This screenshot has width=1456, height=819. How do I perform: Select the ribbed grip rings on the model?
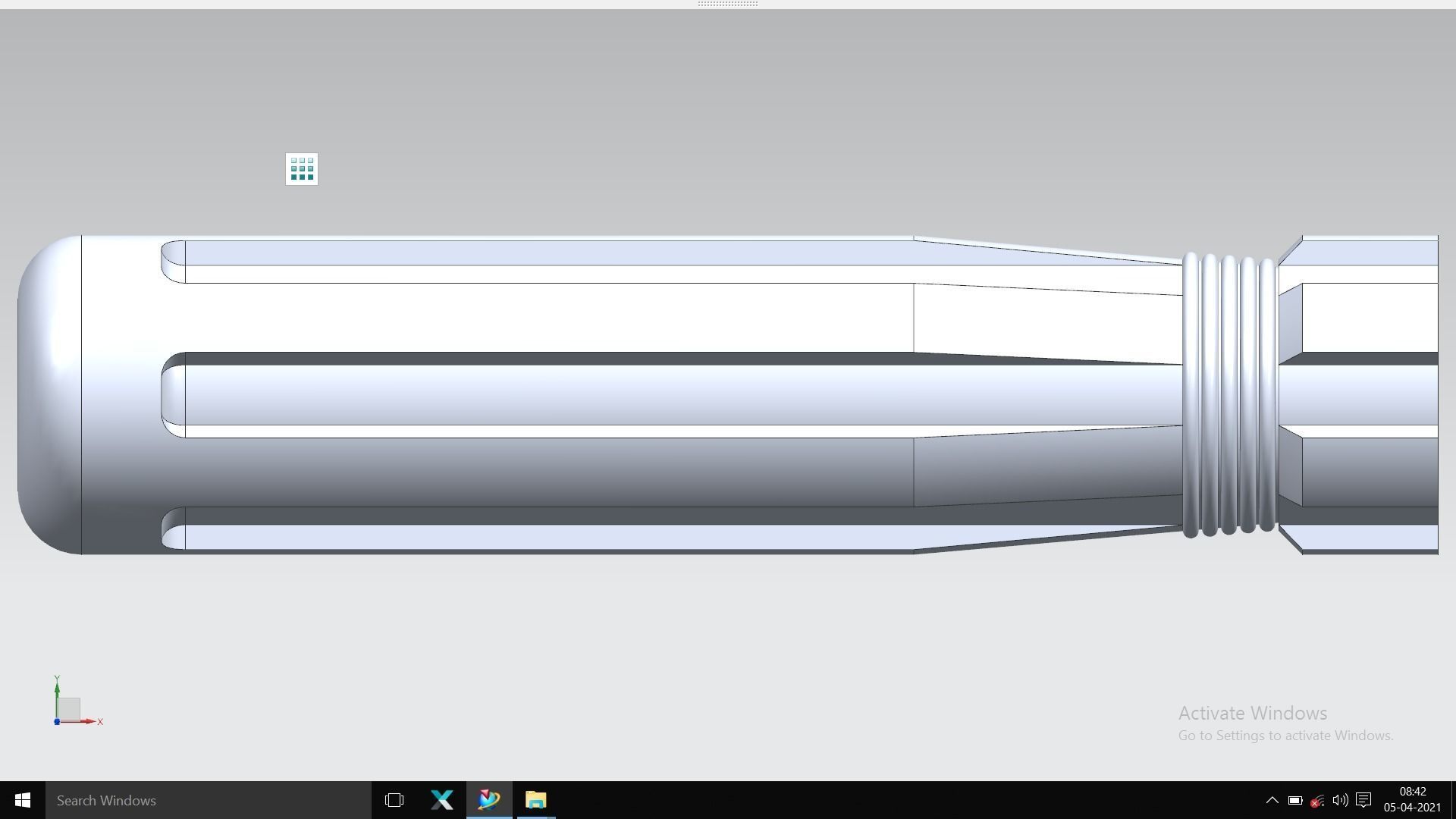point(1228,394)
